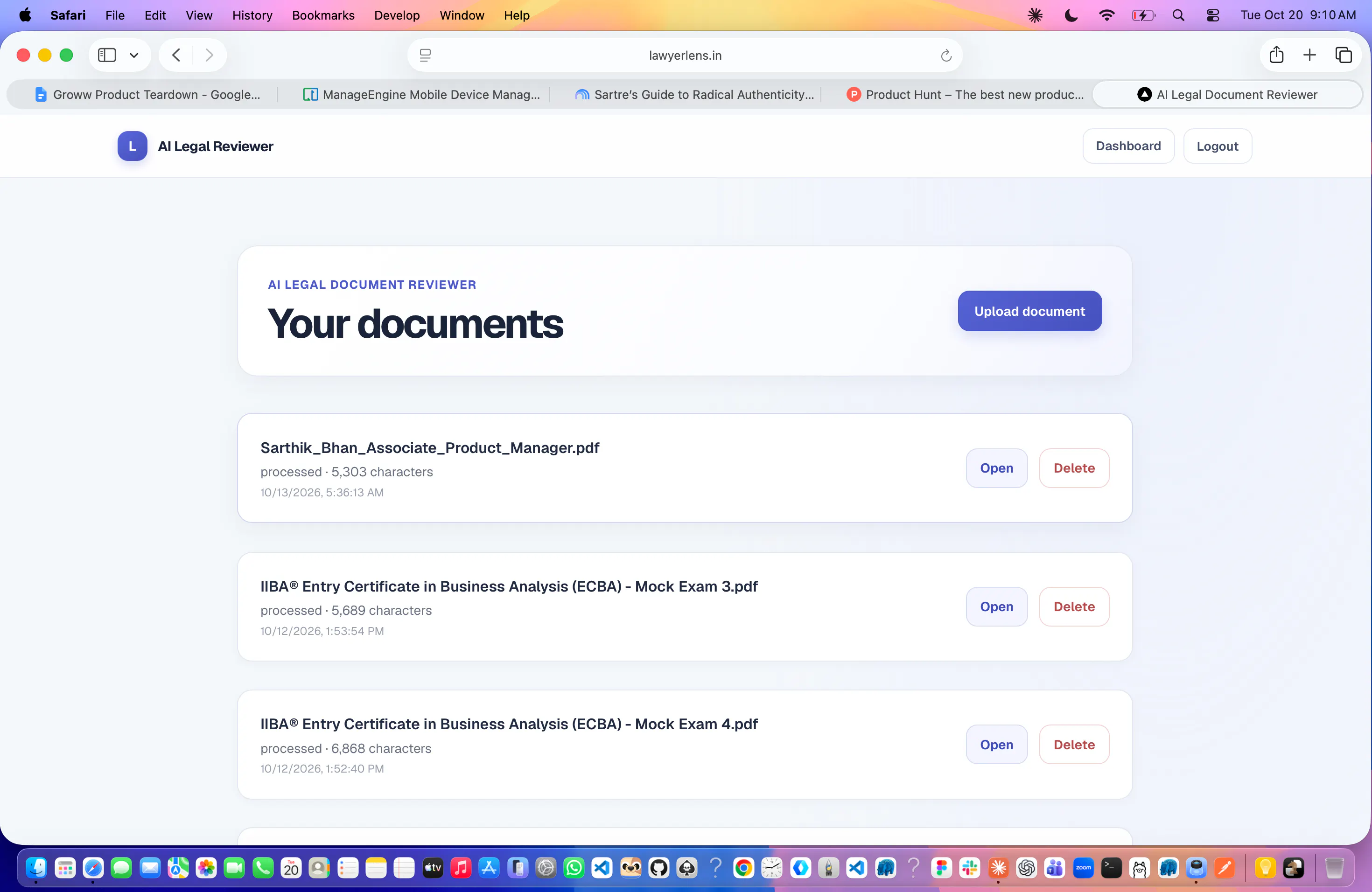Open Figma from the Dock
Image resolution: width=1372 pixels, height=892 pixels.
point(942,867)
